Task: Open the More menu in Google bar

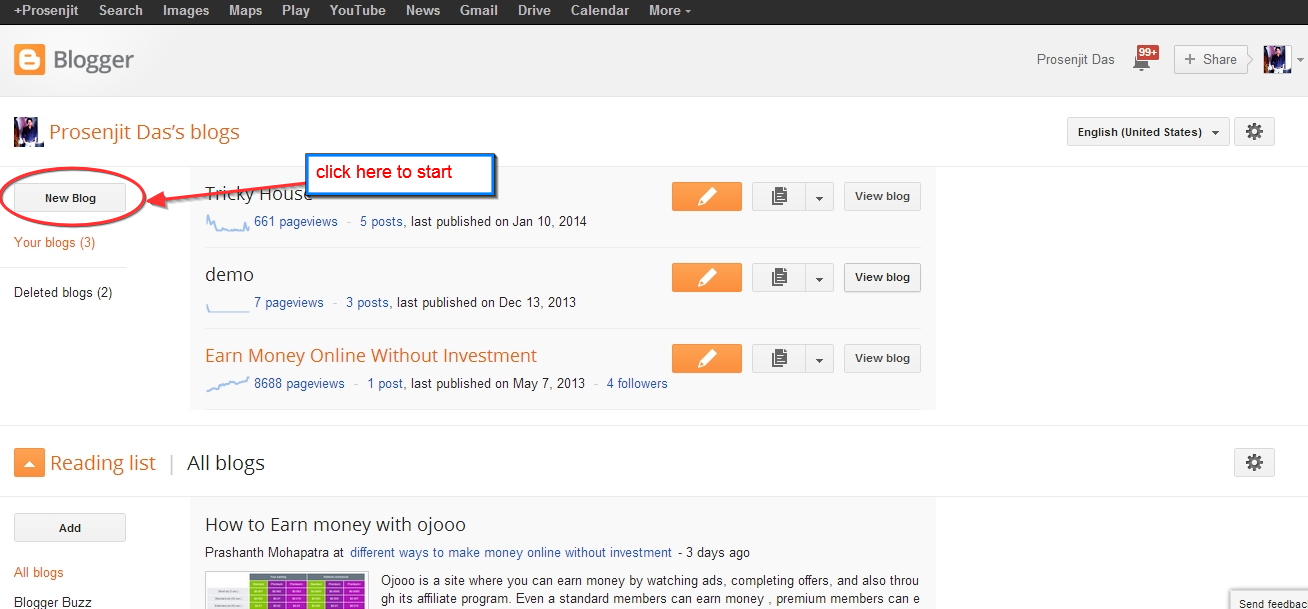Action: [670, 10]
